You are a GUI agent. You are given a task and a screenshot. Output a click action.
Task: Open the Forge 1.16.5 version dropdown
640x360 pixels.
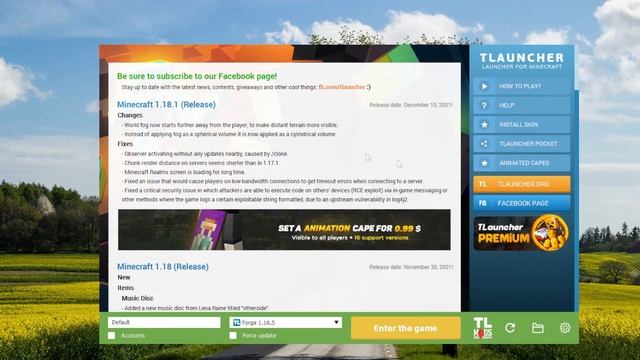285,322
